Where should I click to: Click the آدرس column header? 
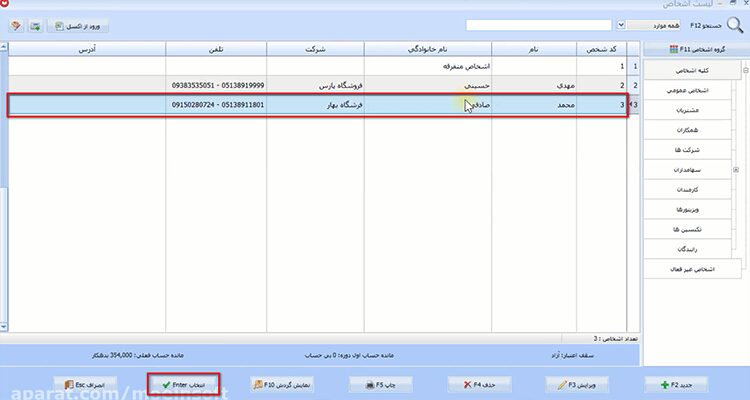tap(87, 49)
